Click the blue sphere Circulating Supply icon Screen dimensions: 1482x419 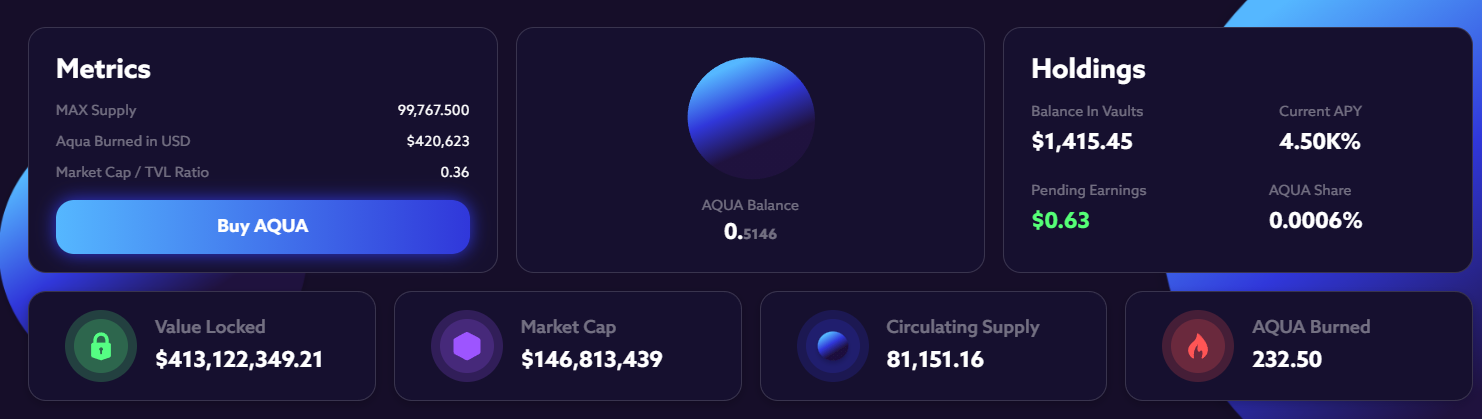click(832, 346)
